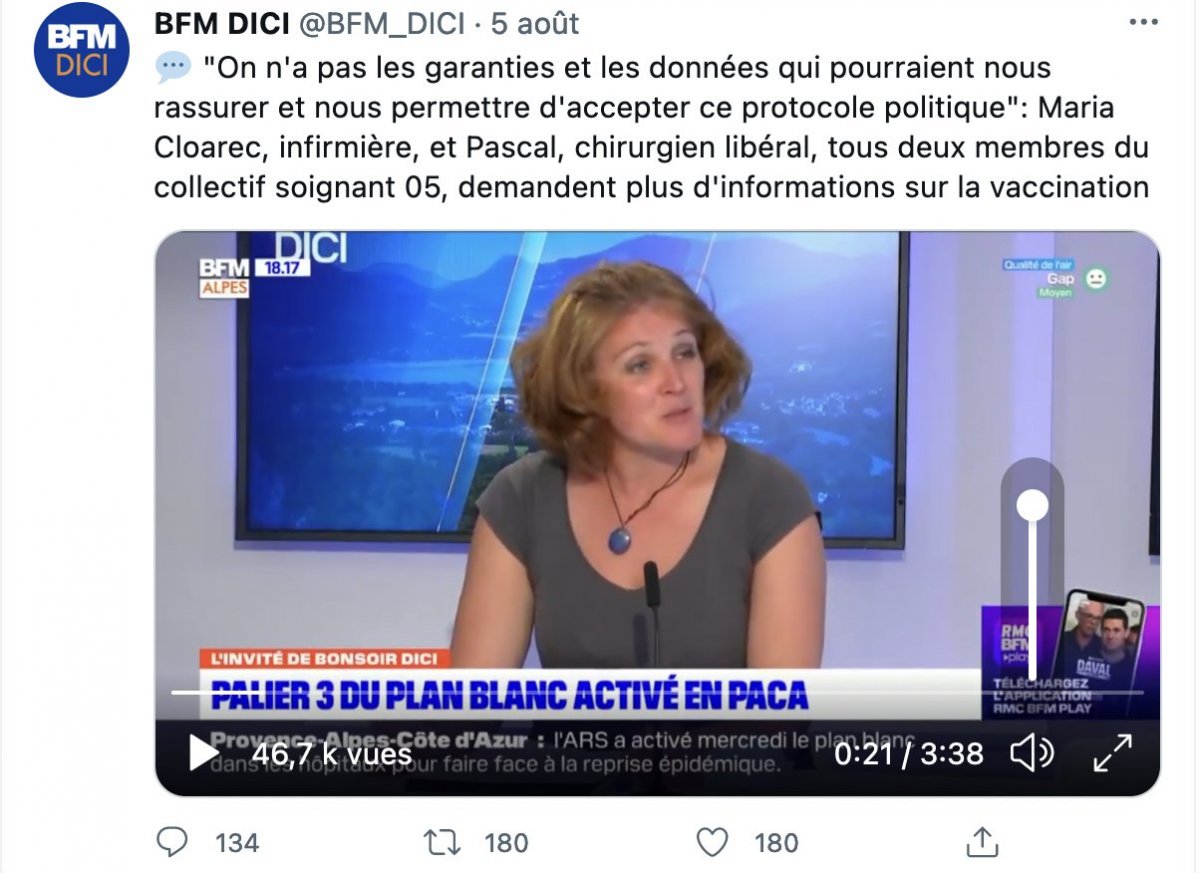Like the tweet with the heart icon

pos(712,842)
